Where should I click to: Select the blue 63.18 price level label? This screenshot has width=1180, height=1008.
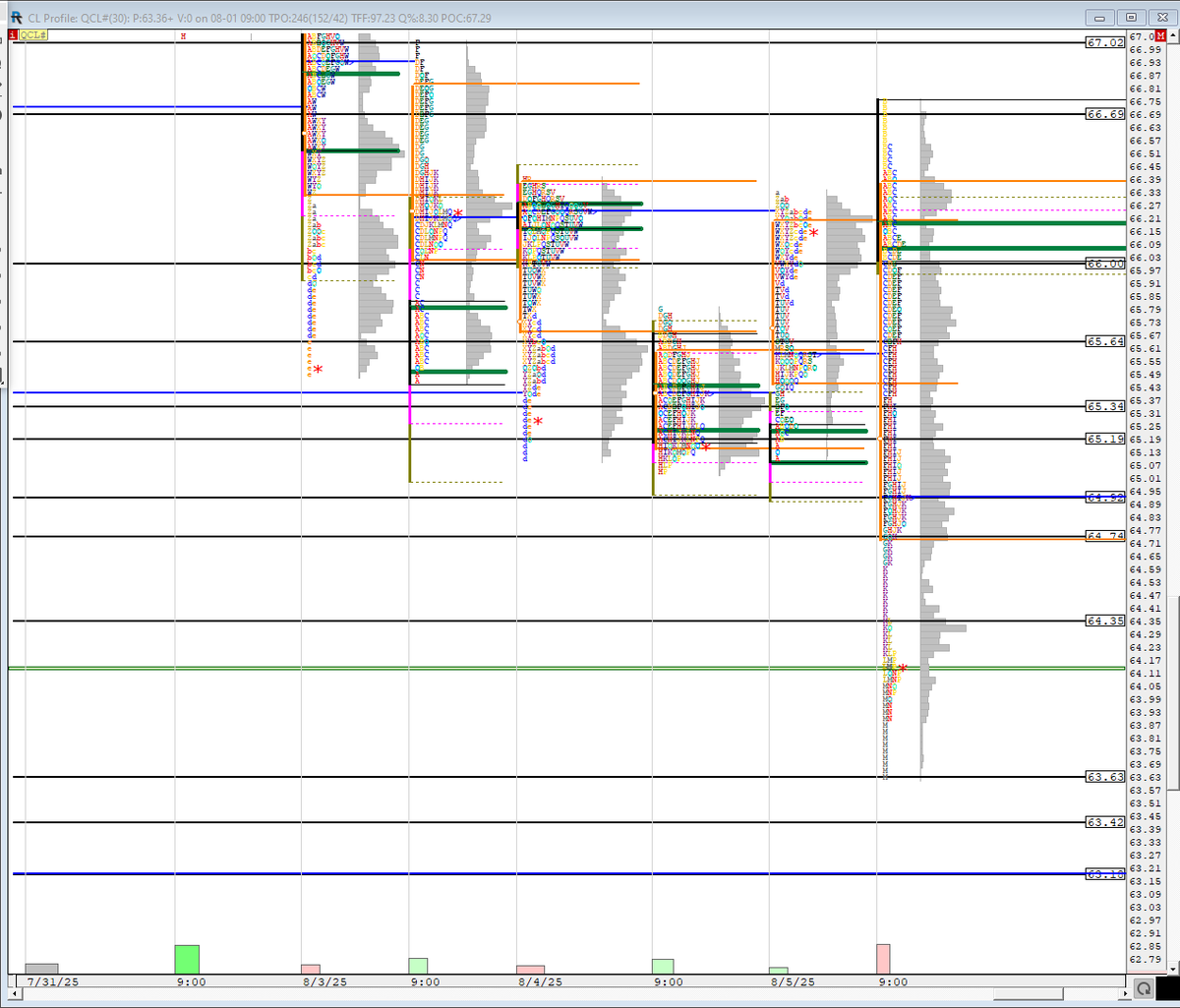1104,873
